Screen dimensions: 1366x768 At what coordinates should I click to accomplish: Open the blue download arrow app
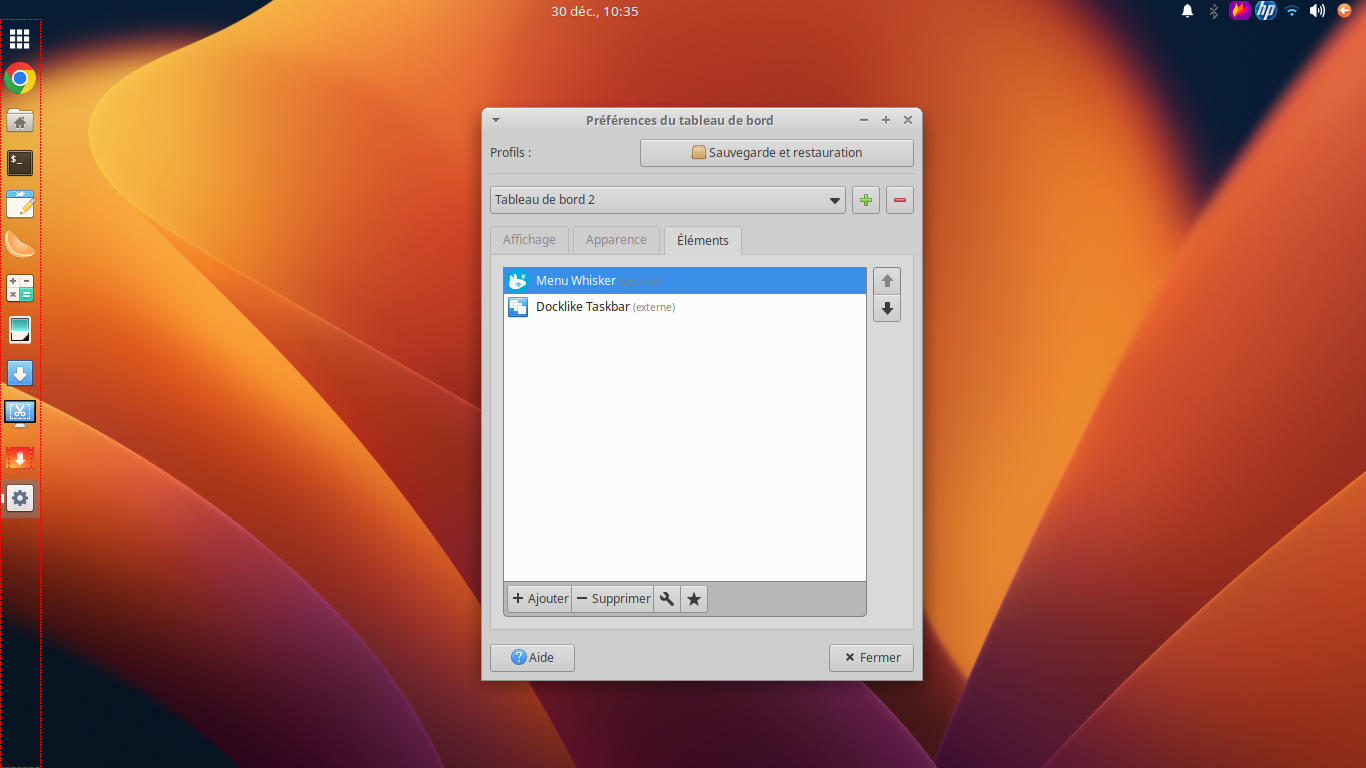[20, 373]
